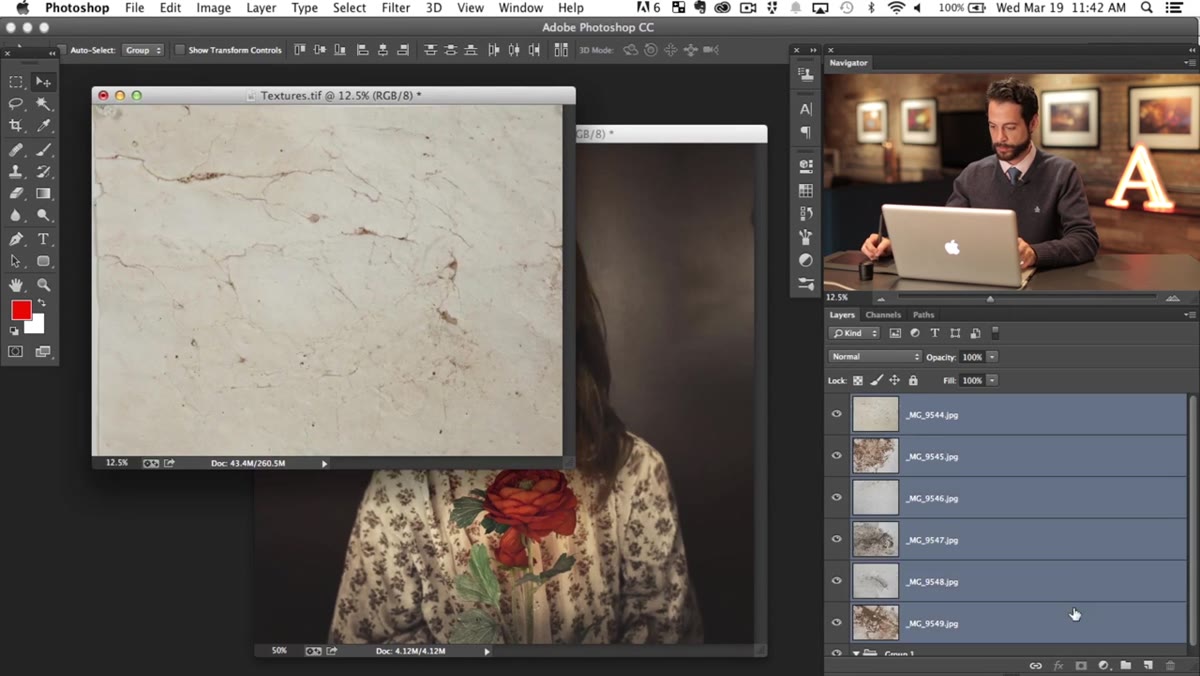Enable Show Transform Controls checkbox
Screen dimensions: 1200x676
pos(180,50)
